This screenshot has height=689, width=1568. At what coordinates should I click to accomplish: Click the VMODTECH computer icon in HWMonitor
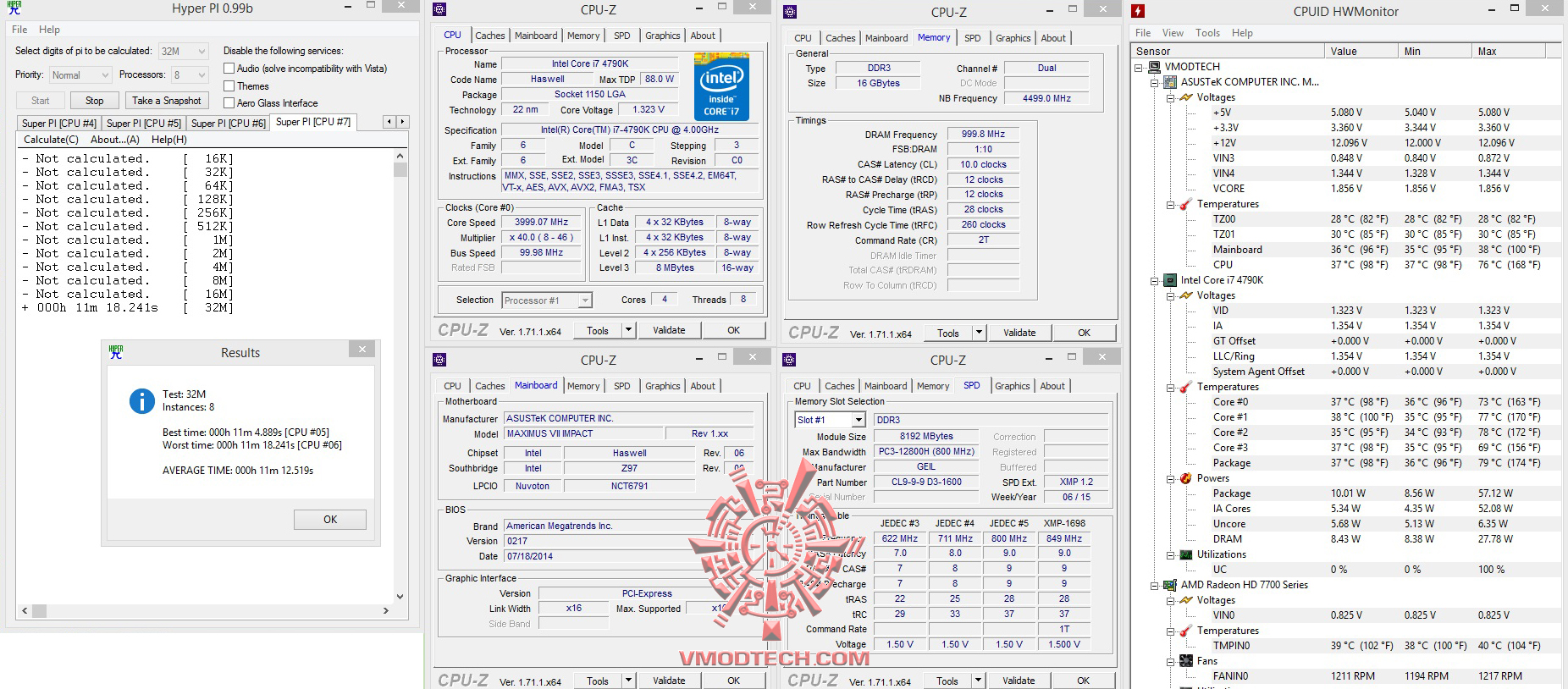pos(1153,67)
